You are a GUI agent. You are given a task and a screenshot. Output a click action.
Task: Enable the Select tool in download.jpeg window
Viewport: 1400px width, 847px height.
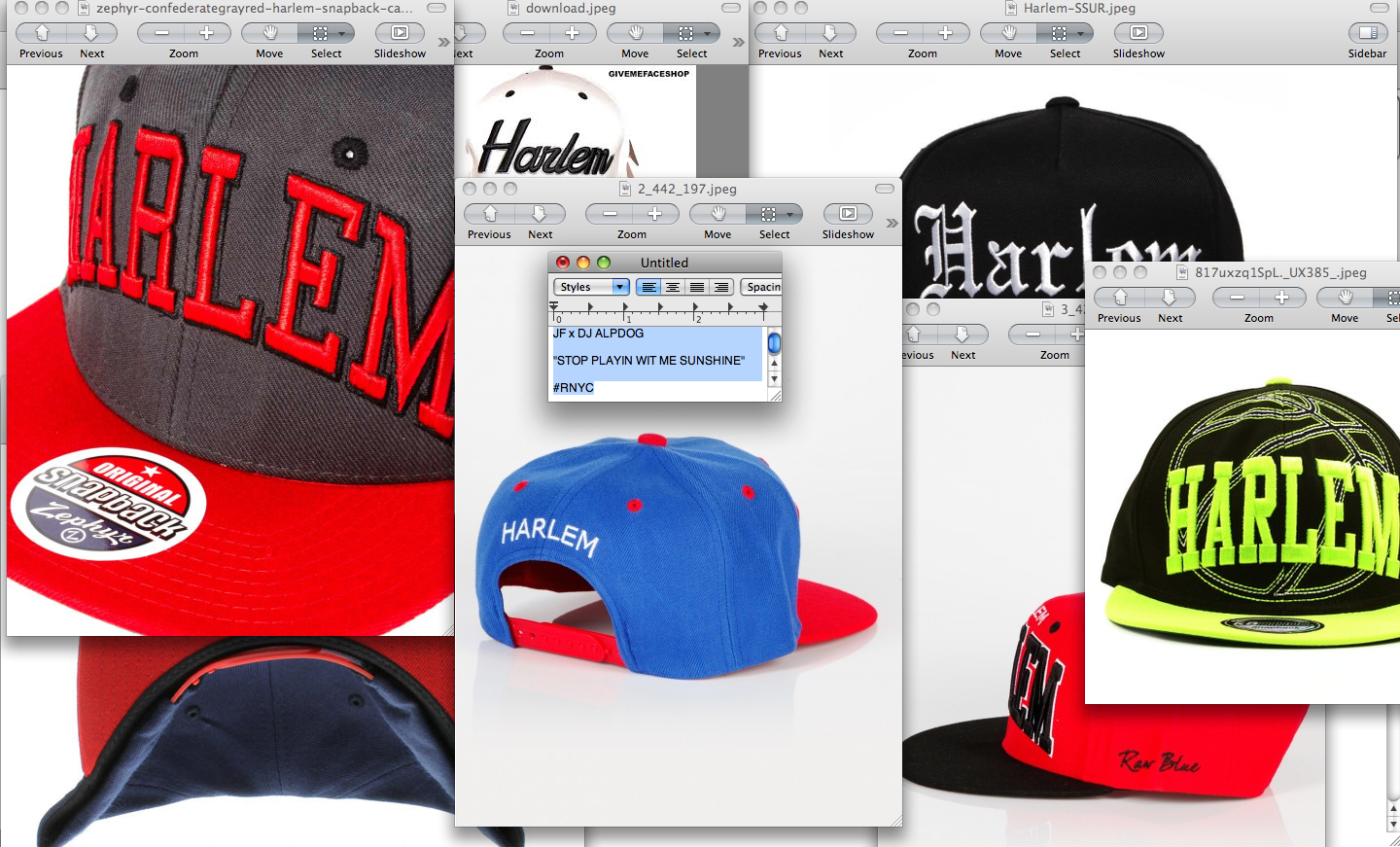(x=684, y=33)
